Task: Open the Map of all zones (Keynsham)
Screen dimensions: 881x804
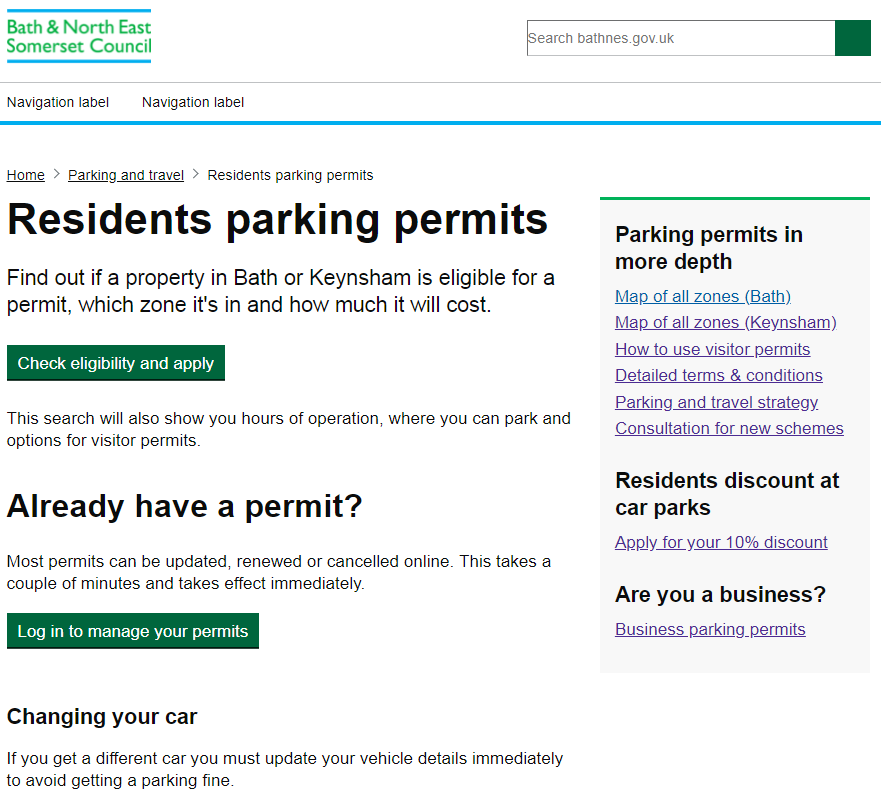Action: click(725, 322)
